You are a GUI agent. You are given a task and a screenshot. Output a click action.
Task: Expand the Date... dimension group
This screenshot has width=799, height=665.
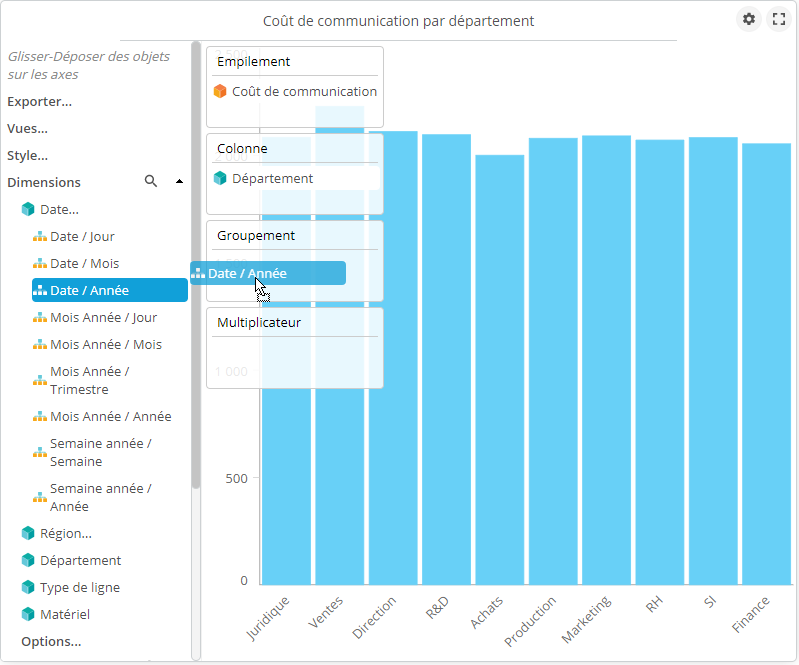59,210
